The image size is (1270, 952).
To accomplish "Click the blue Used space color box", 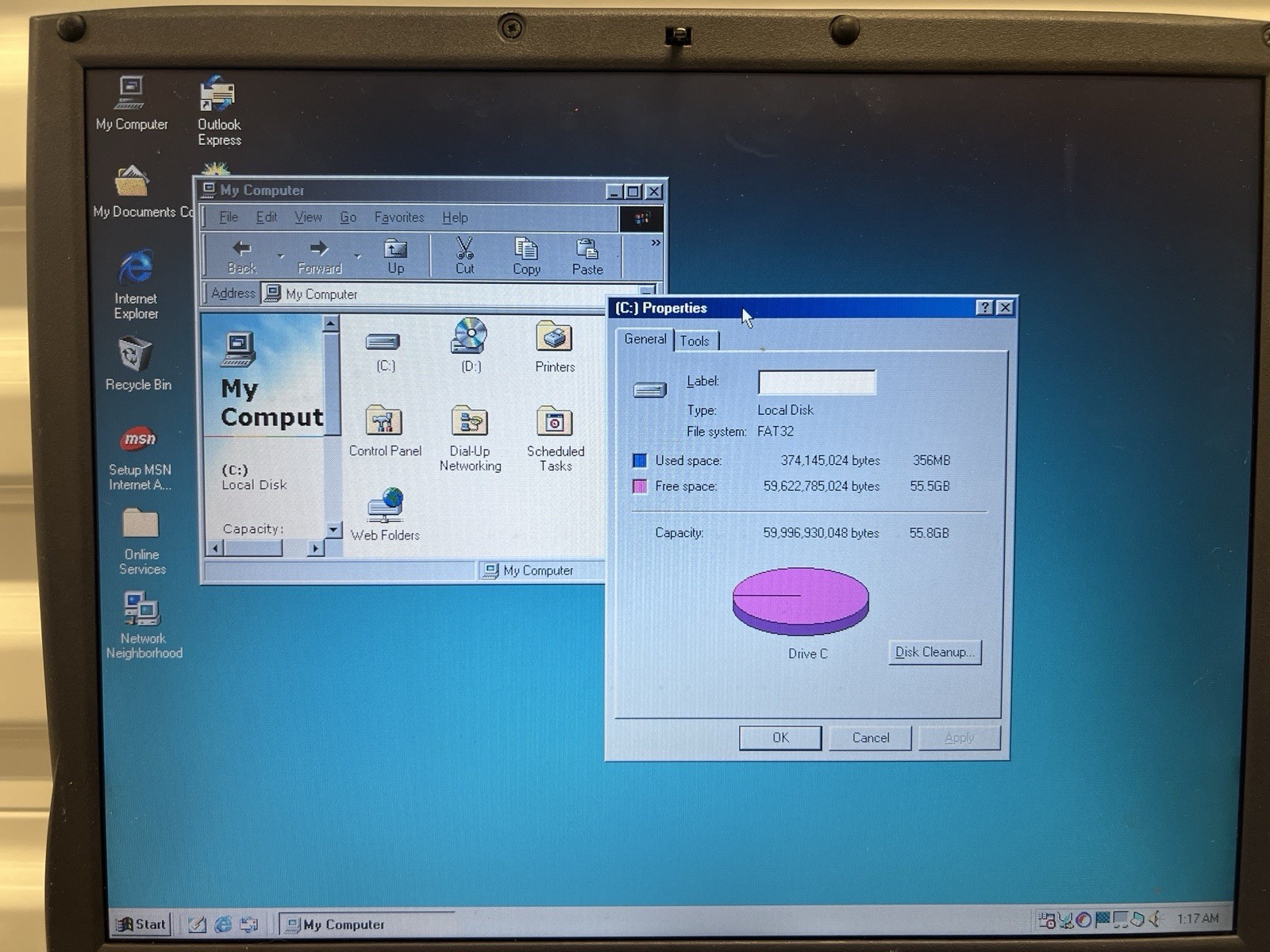I will click(640, 460).
